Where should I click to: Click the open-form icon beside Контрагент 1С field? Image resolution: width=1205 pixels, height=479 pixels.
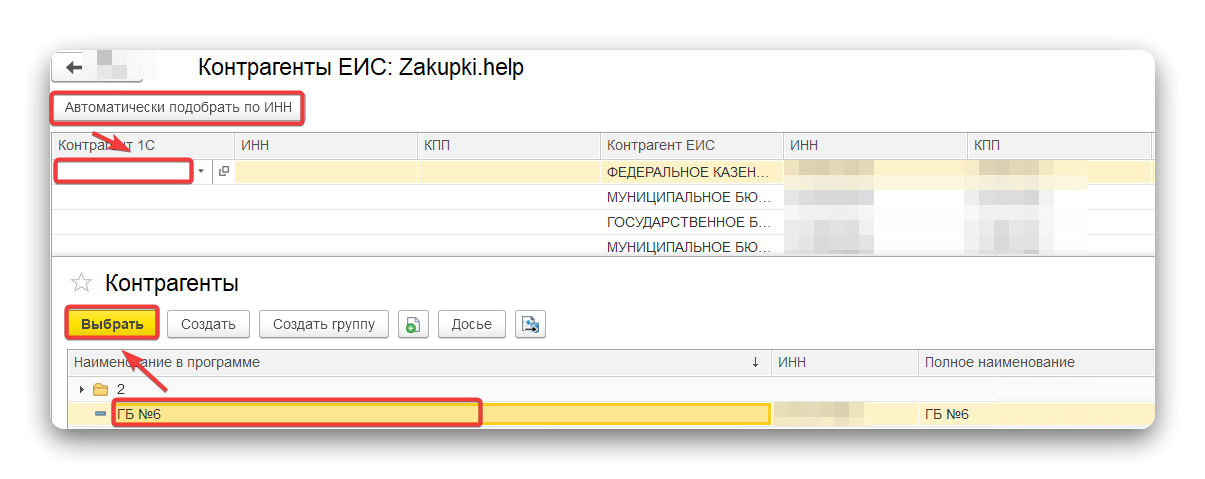tap(223, 172)
